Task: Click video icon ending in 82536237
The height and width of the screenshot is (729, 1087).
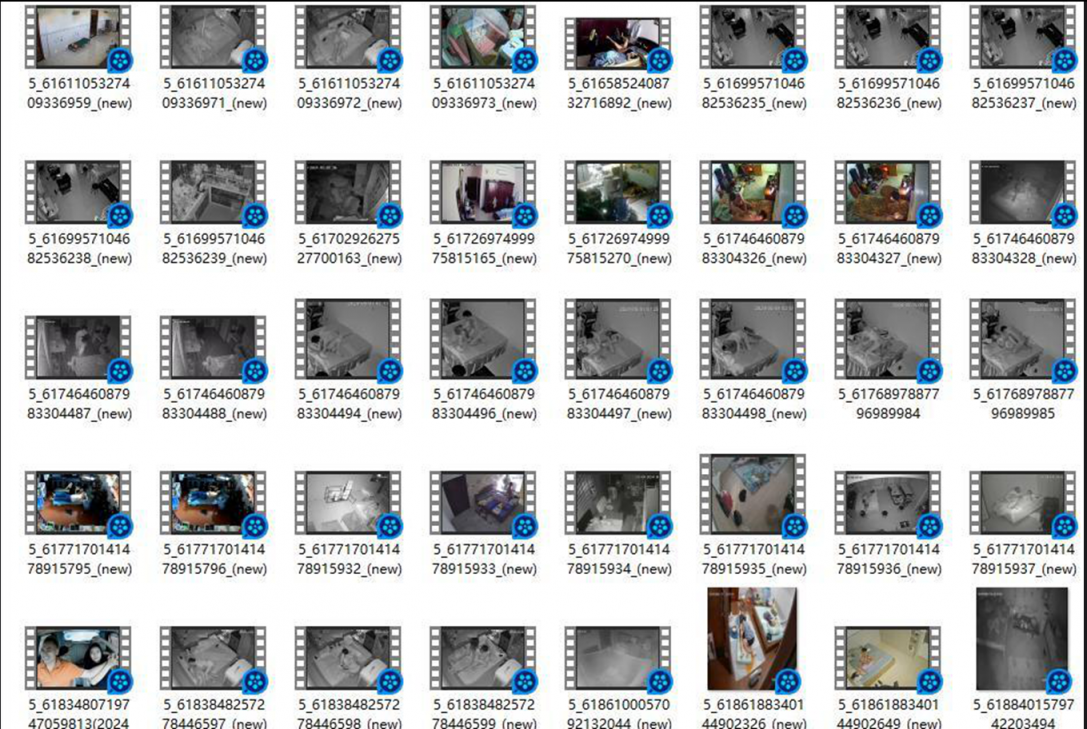Action: click(x=1023, y=40)
